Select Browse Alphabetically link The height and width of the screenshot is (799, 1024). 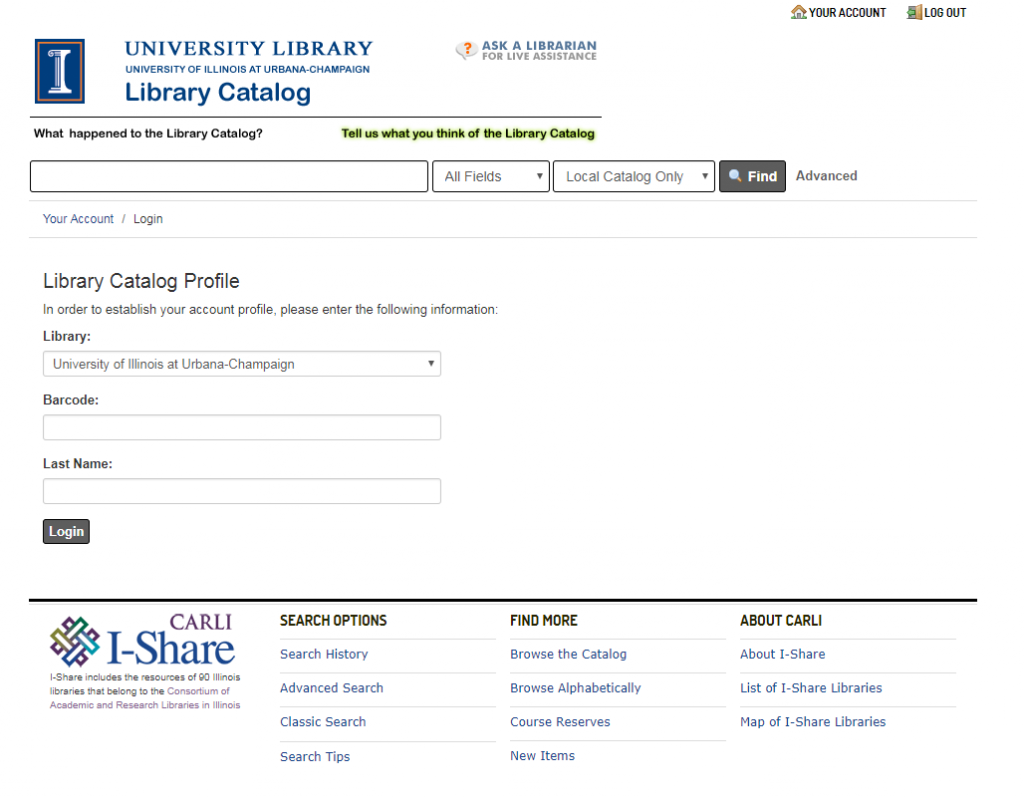[575, 688]
